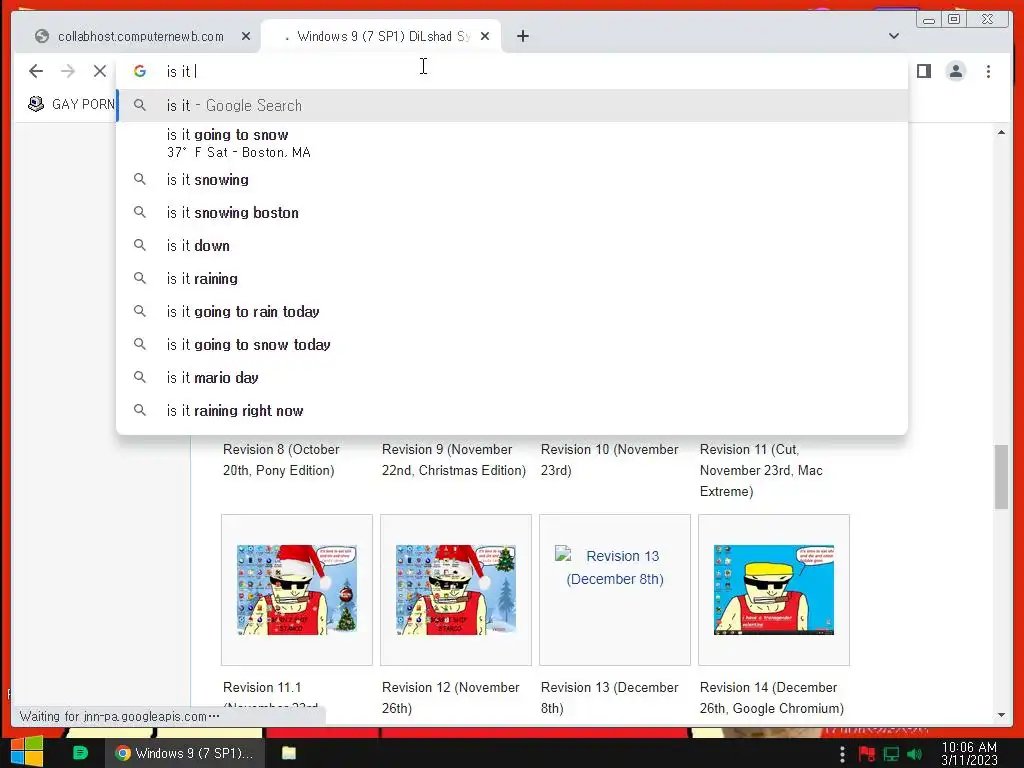
Task: Choose the 'is it down' suggestion
Action: [x=512, y=246]
